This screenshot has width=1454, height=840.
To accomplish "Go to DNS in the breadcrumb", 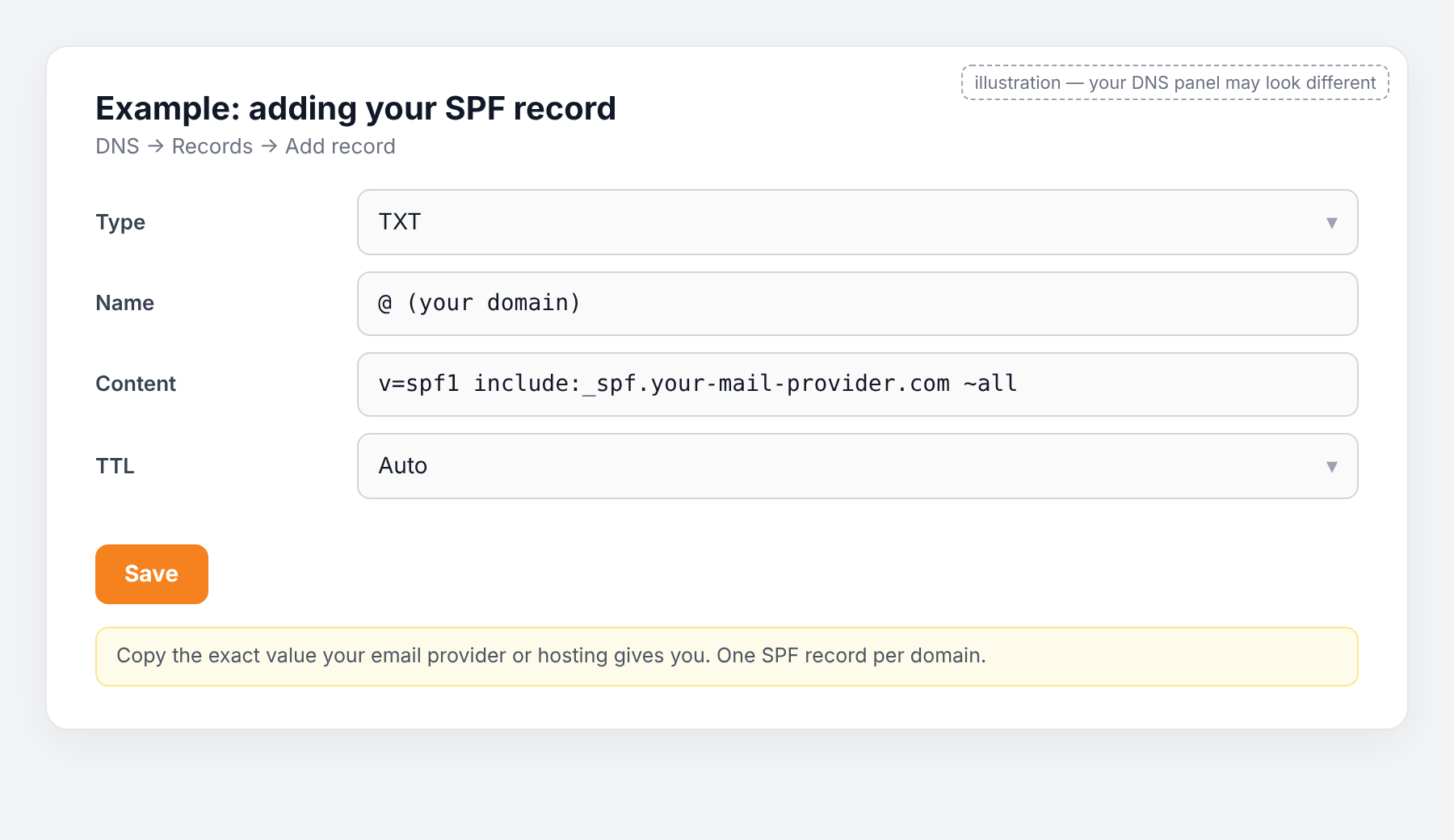I will coord(117,146).
